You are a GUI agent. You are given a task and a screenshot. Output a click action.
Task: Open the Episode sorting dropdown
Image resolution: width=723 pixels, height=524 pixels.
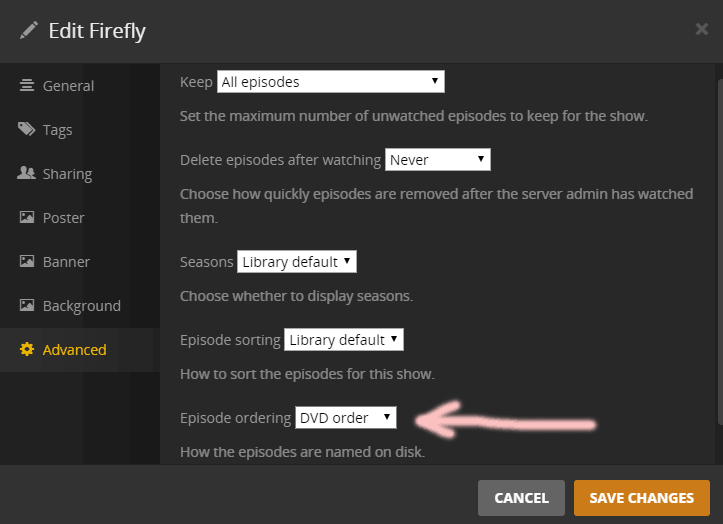[343, 340]
